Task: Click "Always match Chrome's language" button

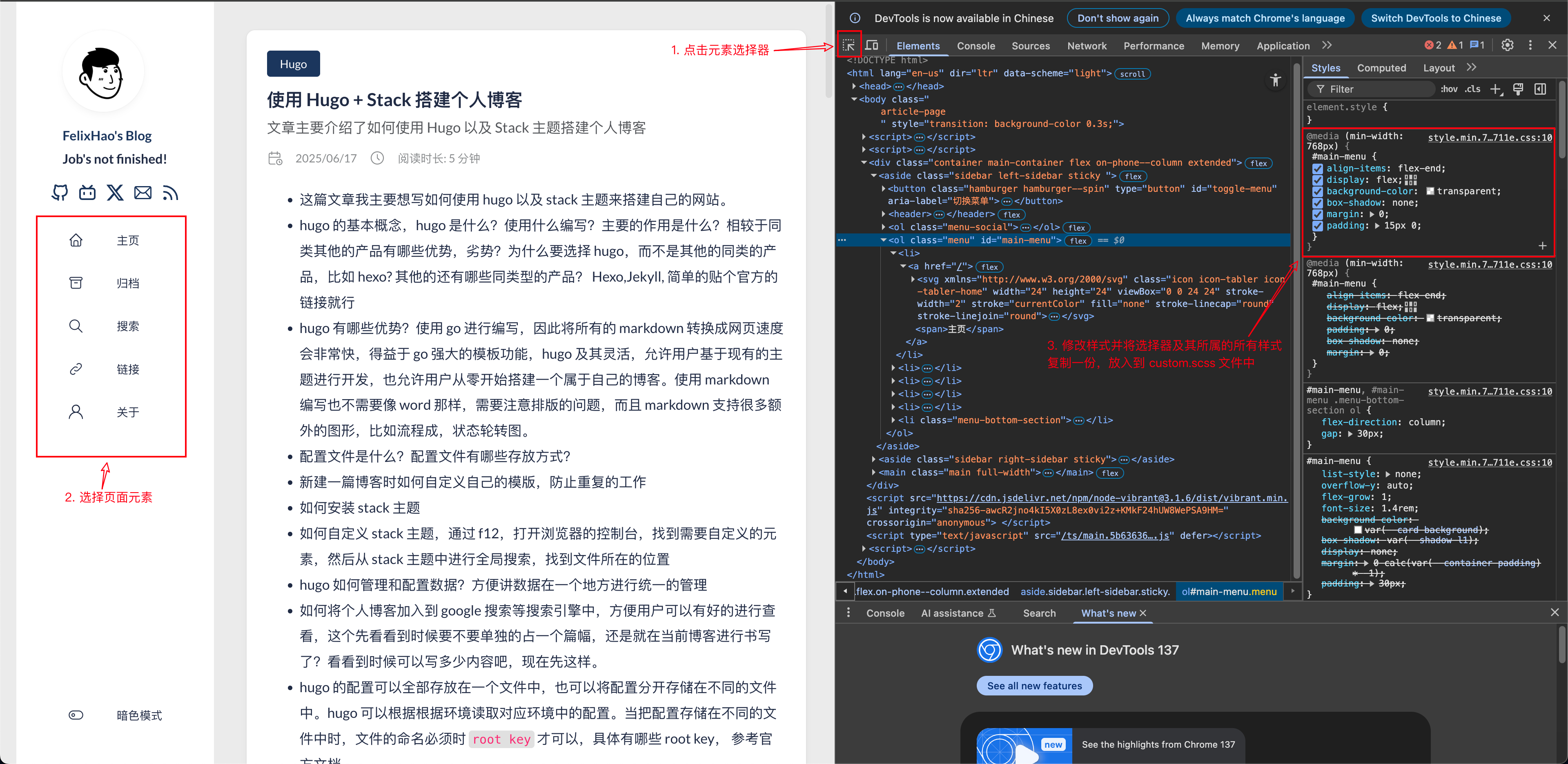Action: coord(1265,18)
